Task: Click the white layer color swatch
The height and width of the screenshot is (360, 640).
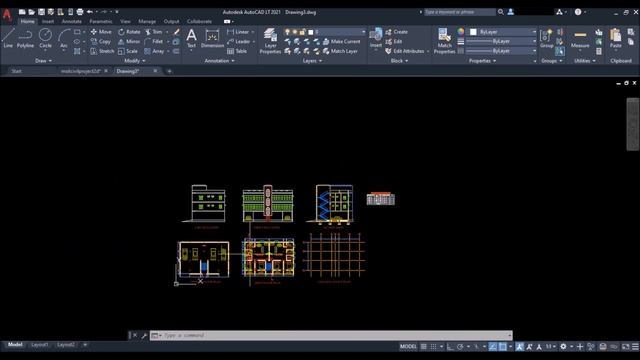Action: point(311,32)
